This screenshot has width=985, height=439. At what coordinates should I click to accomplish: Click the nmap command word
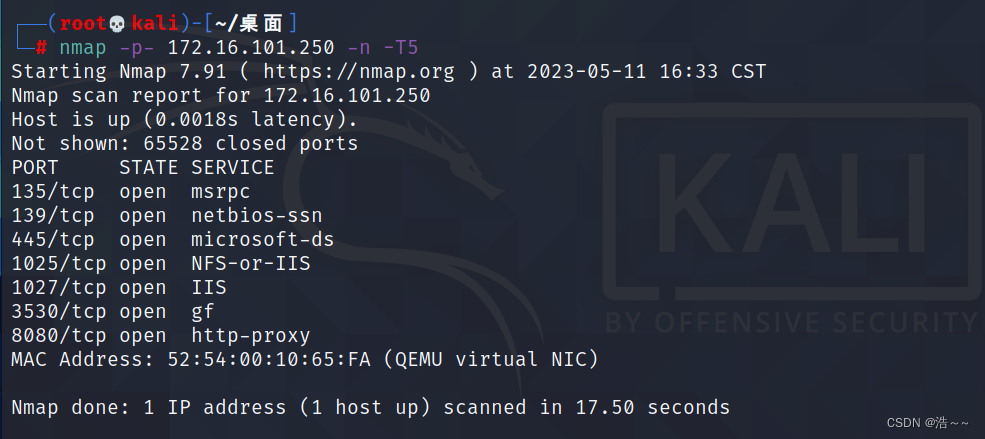[83, 48]
